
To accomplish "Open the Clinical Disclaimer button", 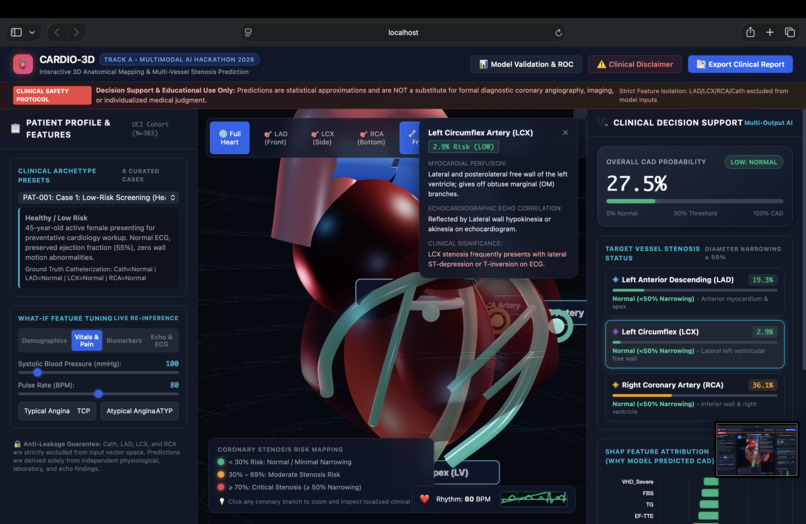I will pos(635,64).
